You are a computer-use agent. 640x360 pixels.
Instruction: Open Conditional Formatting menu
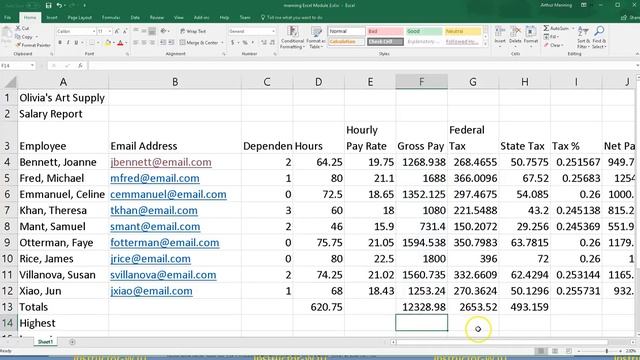(x=292, y=38)
